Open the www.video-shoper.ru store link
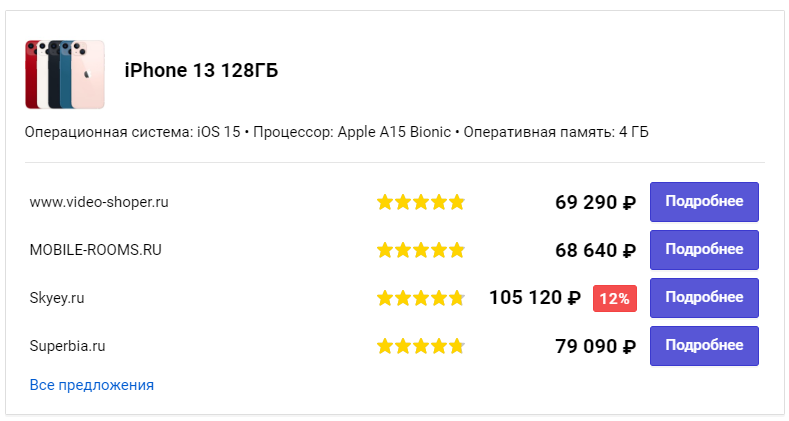This screenshot has height=421, width=789. pyautogui.click(x=99, y=202)
